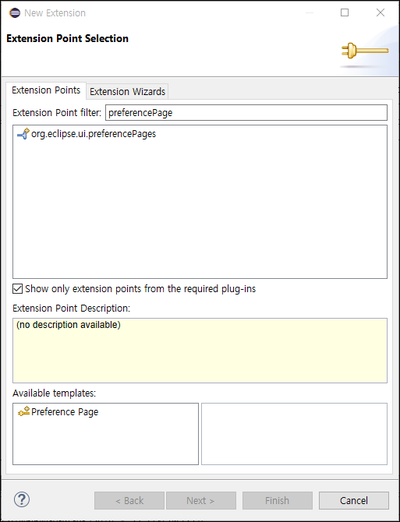Click the Extension Point Description text area

coord(200,350)
